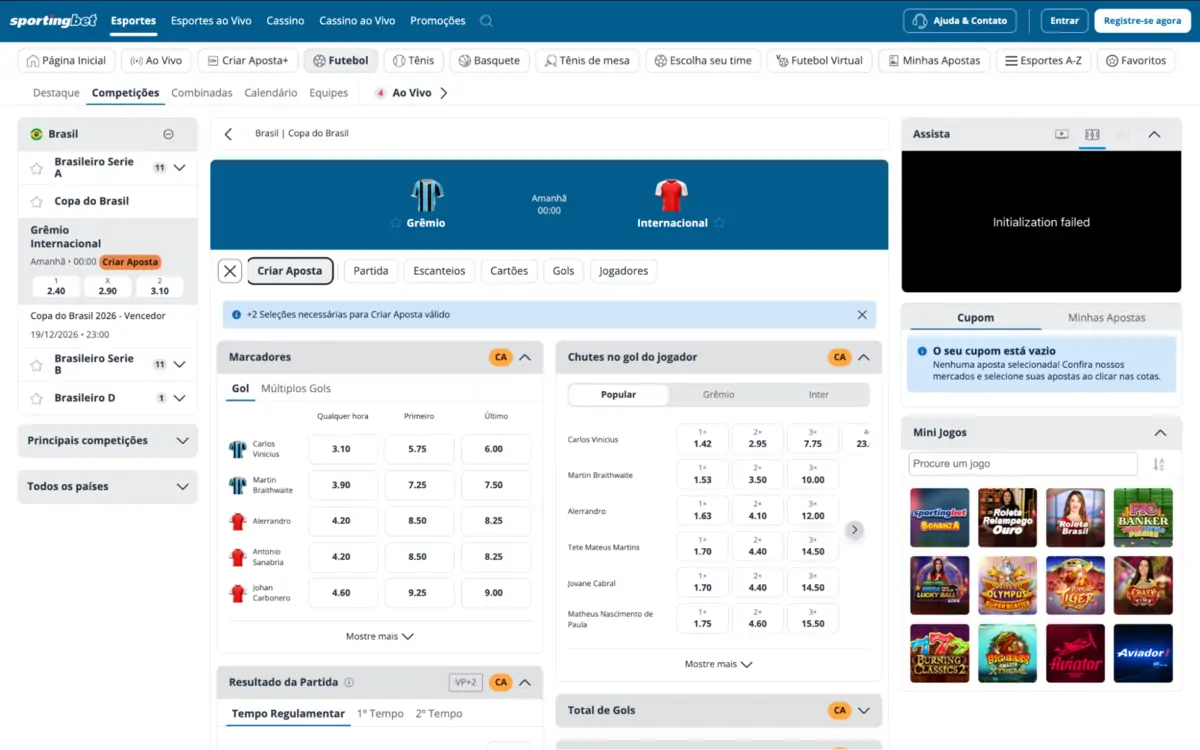Click the Sportingbet logo
The image size is (1200, 750).
(x=52, y=20)
